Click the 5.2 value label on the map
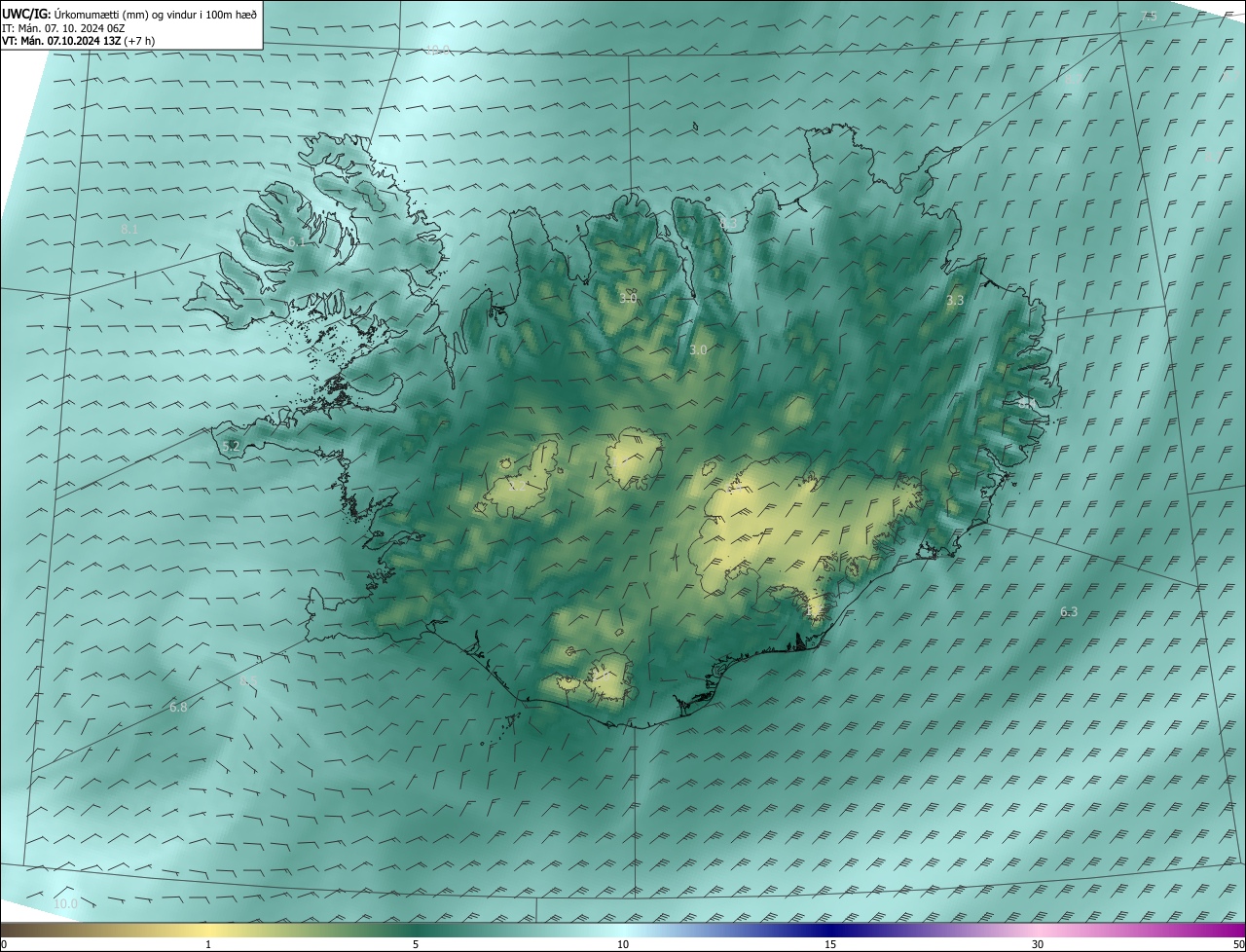This screenshot has width=1246, height=952. pos(231,447)
